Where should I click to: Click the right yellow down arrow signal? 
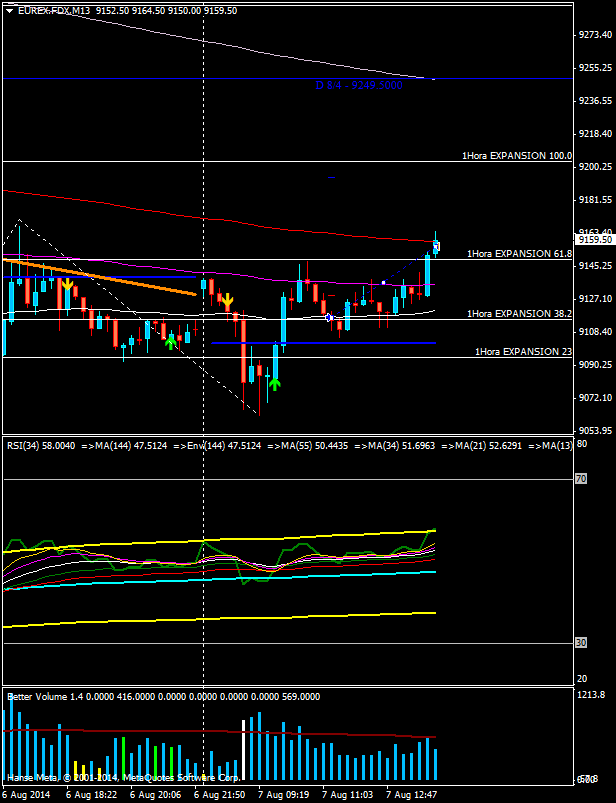(x=227, y=300)
